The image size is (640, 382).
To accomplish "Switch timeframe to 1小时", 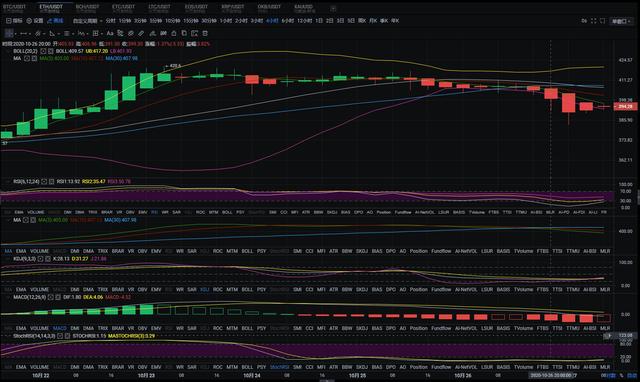I will 226,20.
